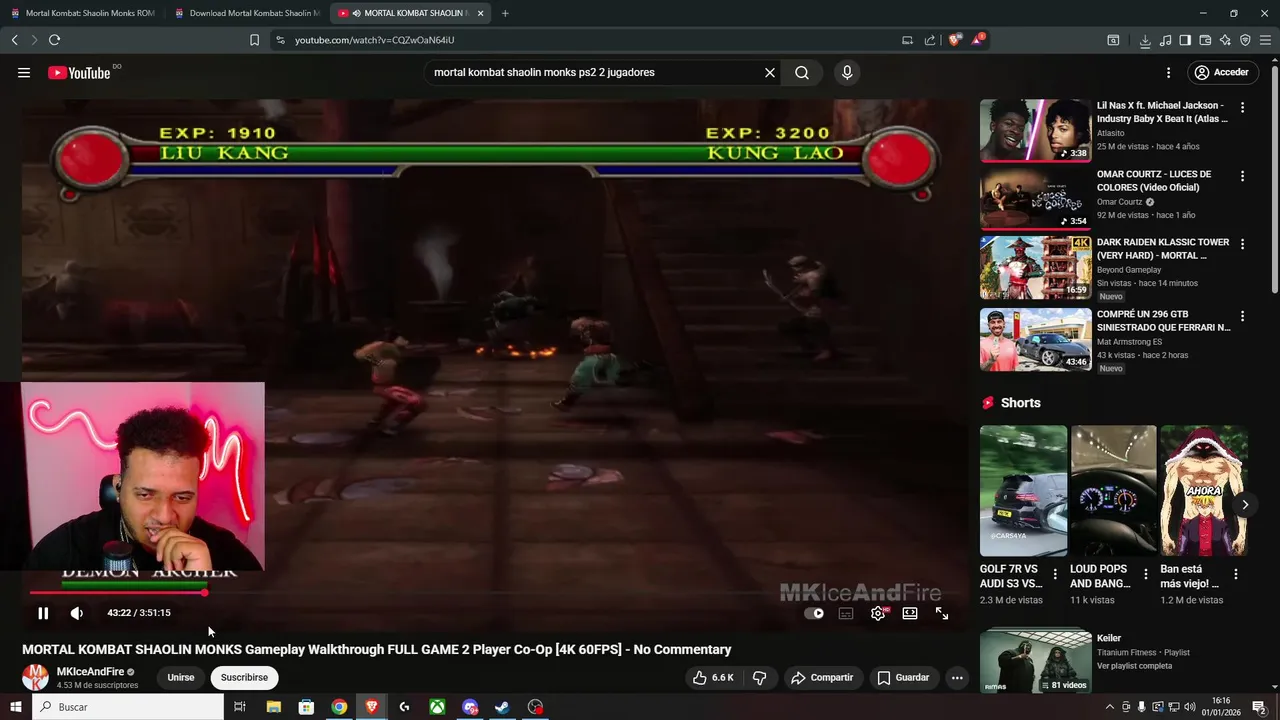Open options for the Omar Courtz video
This screenshot has height=720, width=1280.
click(1243, 176)
